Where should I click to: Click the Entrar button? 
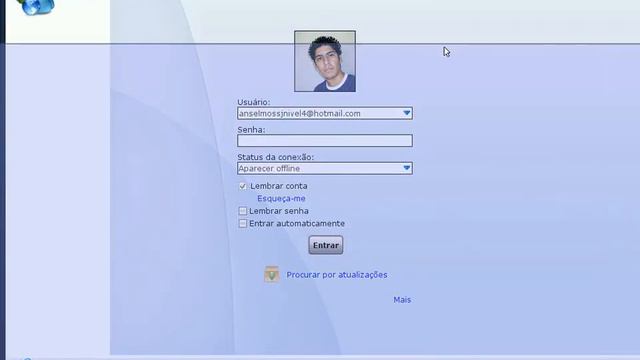[x=326, y=245]
